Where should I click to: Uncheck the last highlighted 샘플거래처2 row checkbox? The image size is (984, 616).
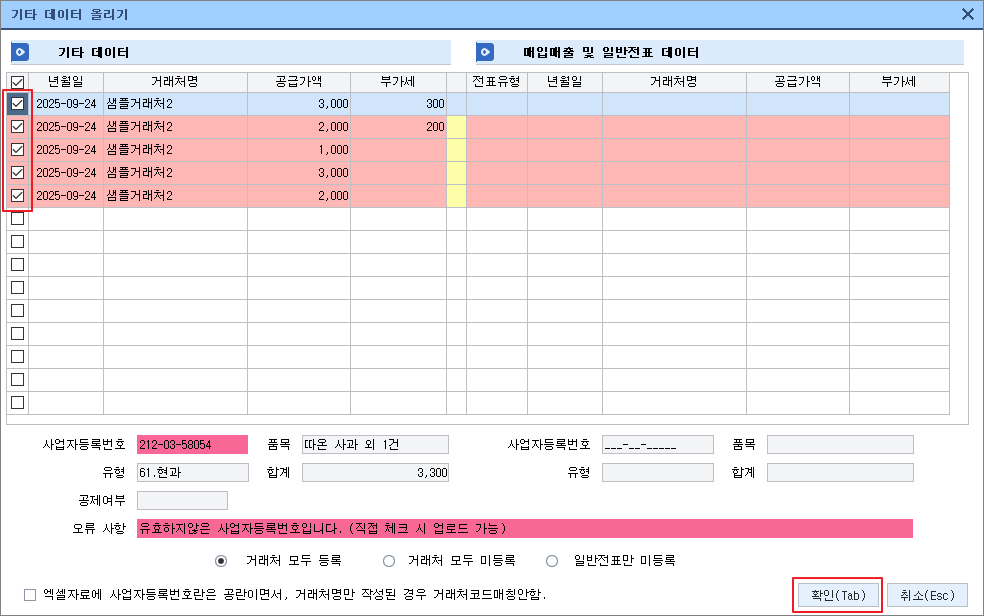pos(17,195)
